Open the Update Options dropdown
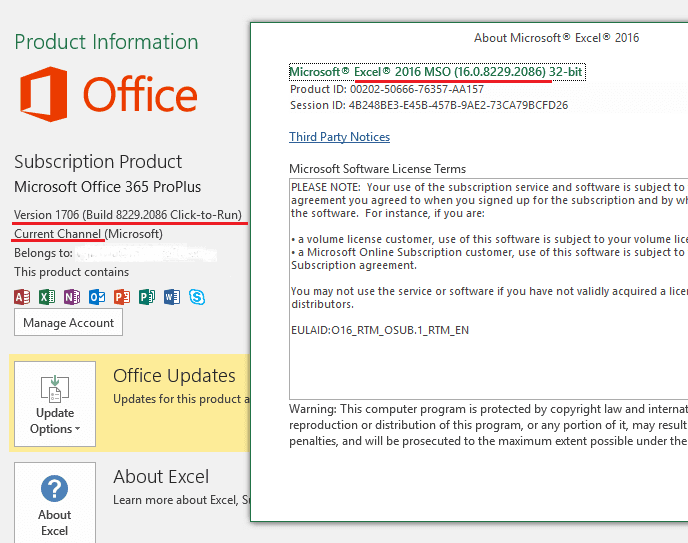The width and height of the screenshot is (688, 543). (x=55, y=404)
